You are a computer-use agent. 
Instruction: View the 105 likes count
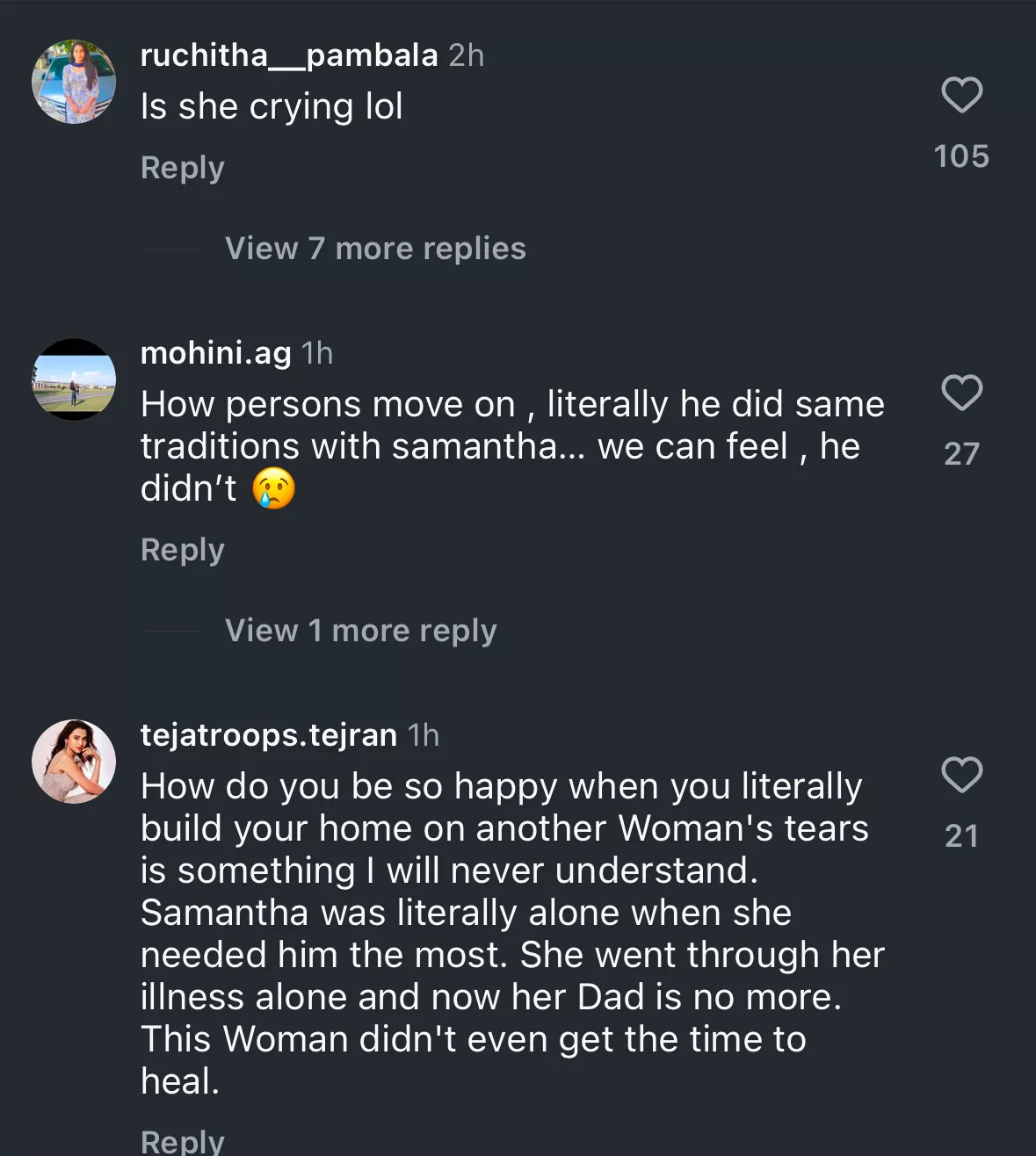pyautogui.click(x=961, y=156)
